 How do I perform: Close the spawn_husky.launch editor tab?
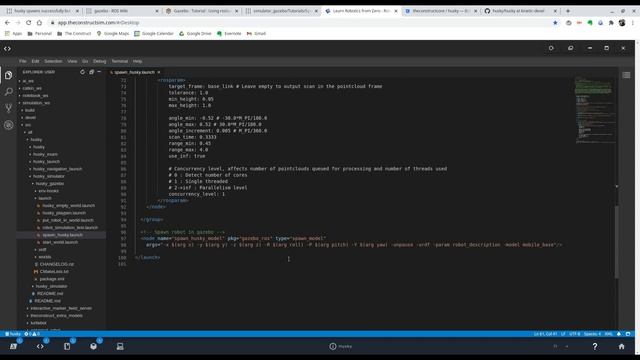pyautogui.click(x=159, y=72)
